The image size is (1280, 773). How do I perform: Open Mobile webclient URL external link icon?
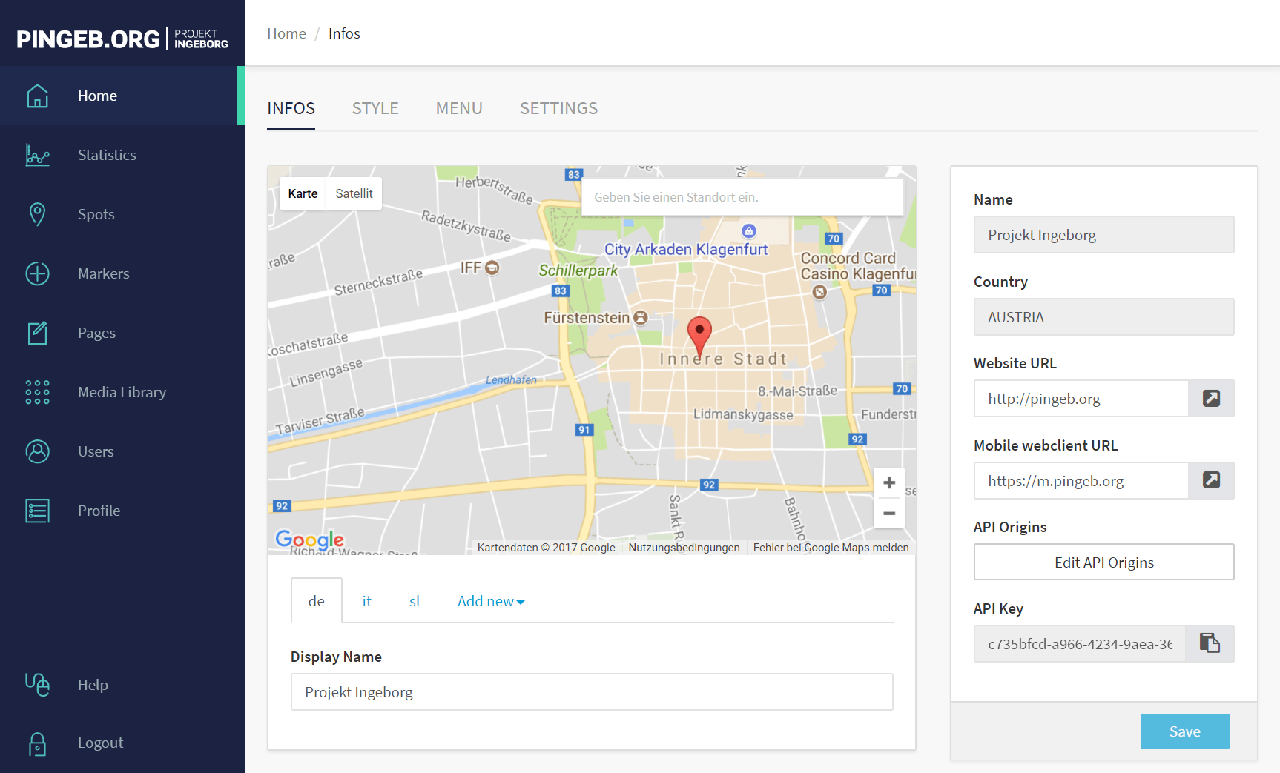(x=1211, y=480)
